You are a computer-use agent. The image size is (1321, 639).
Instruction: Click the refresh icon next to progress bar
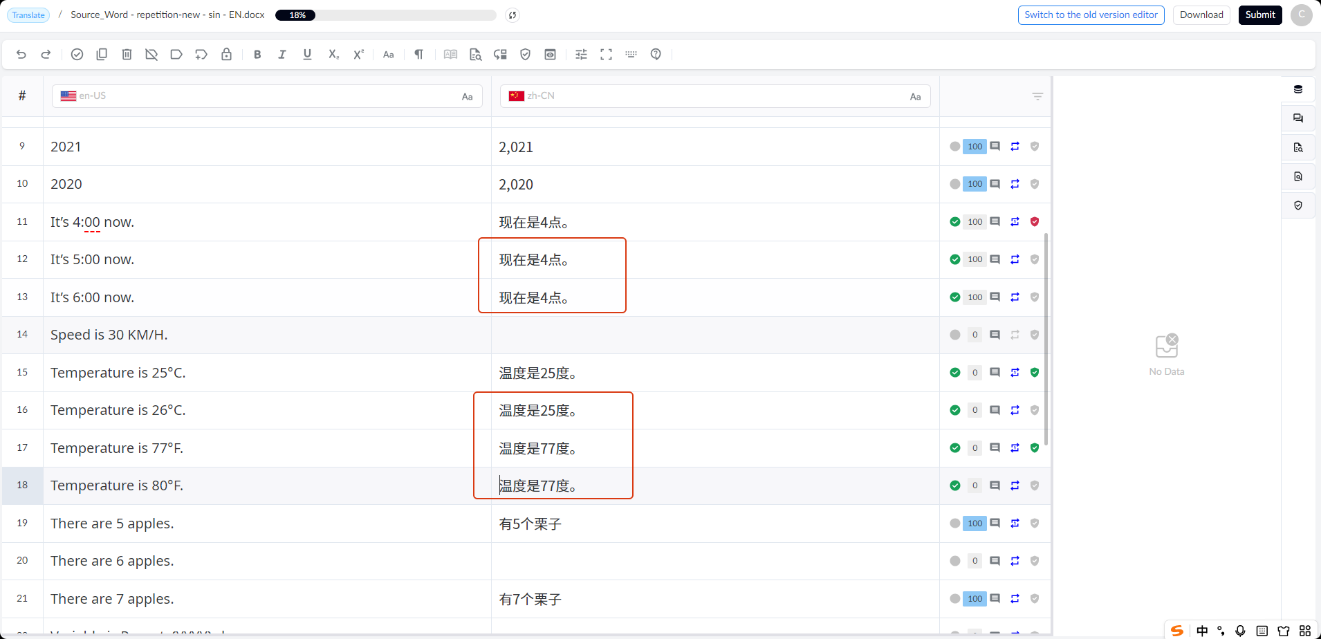(x=512, y=15)
